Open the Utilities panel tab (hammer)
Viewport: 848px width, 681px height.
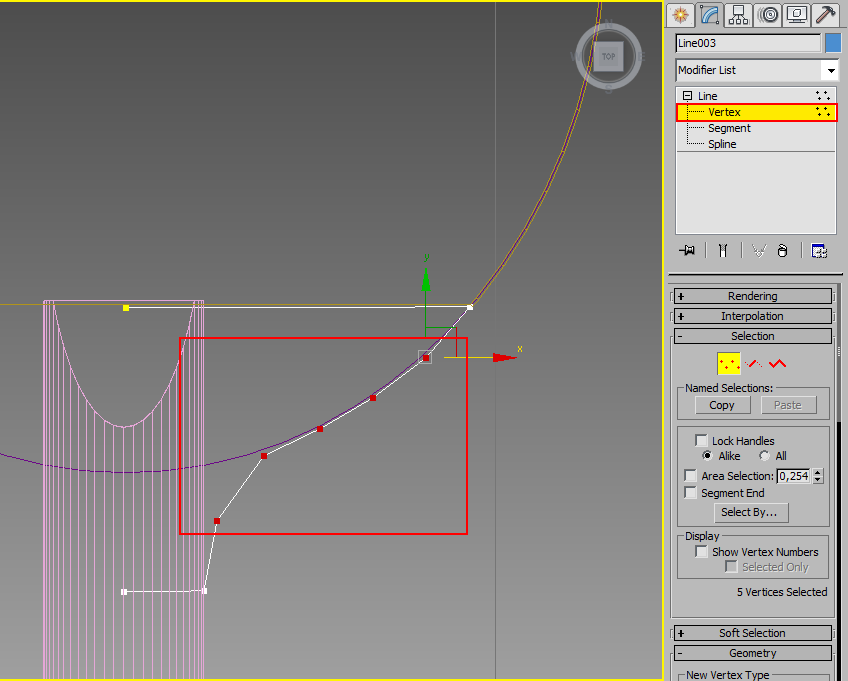826,15
